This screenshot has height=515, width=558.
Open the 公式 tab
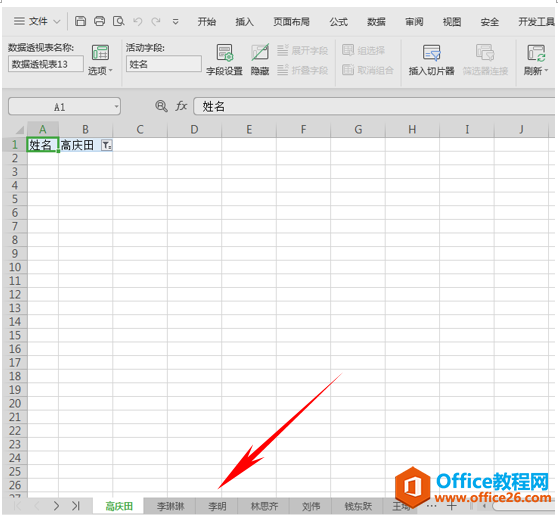(x=338, y=22)
